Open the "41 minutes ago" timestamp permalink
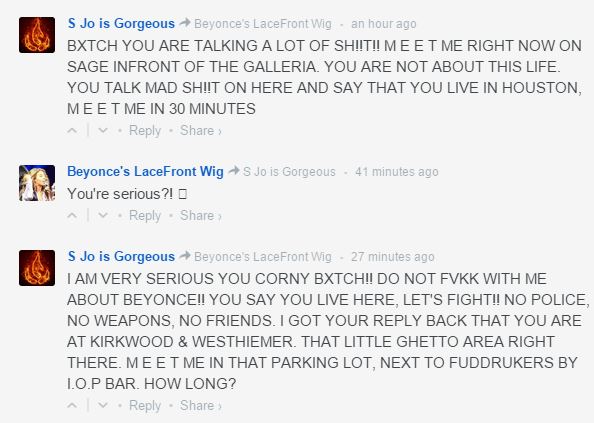The image size is (594, 423). 397,172
